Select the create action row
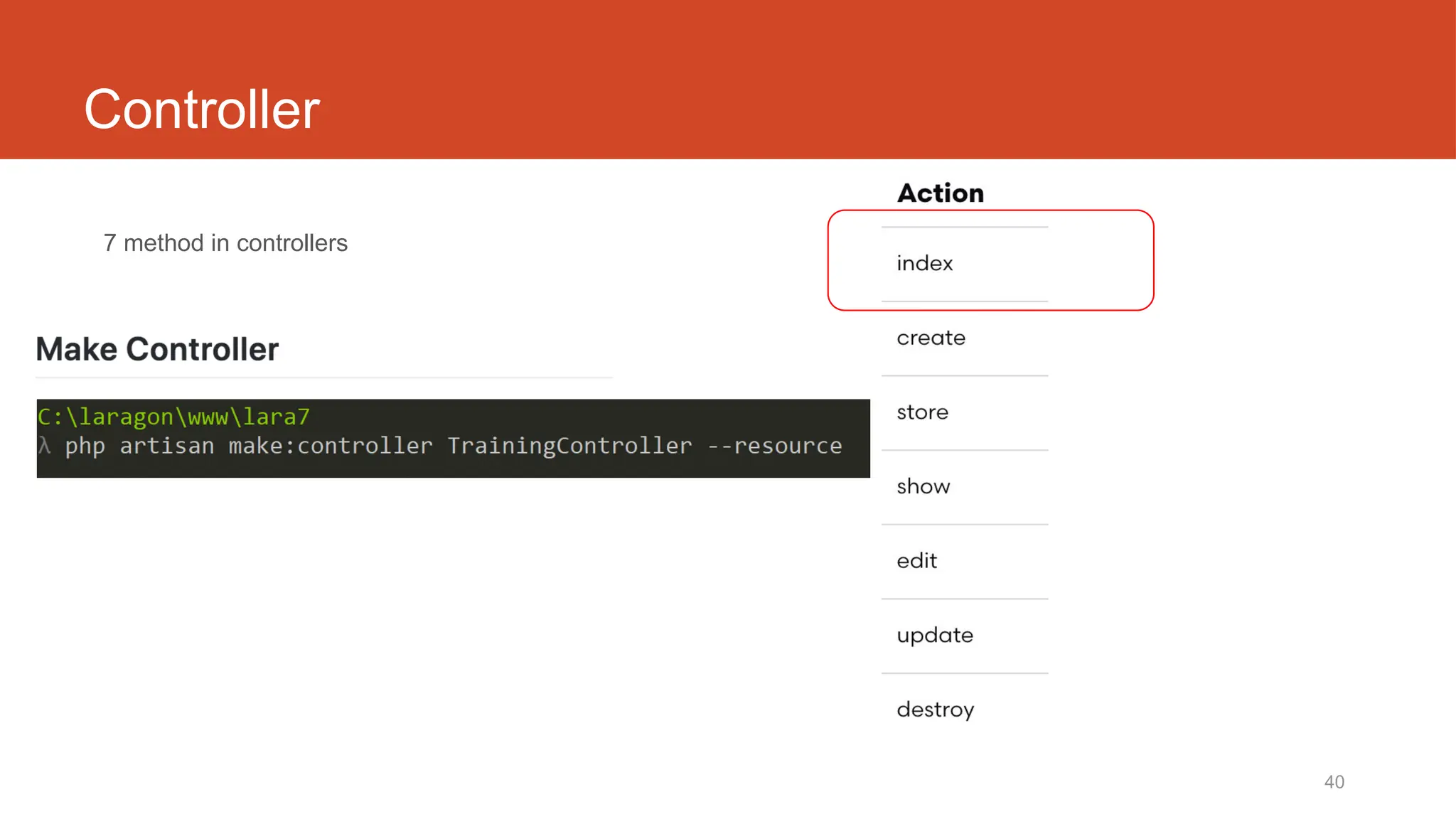 931,338
